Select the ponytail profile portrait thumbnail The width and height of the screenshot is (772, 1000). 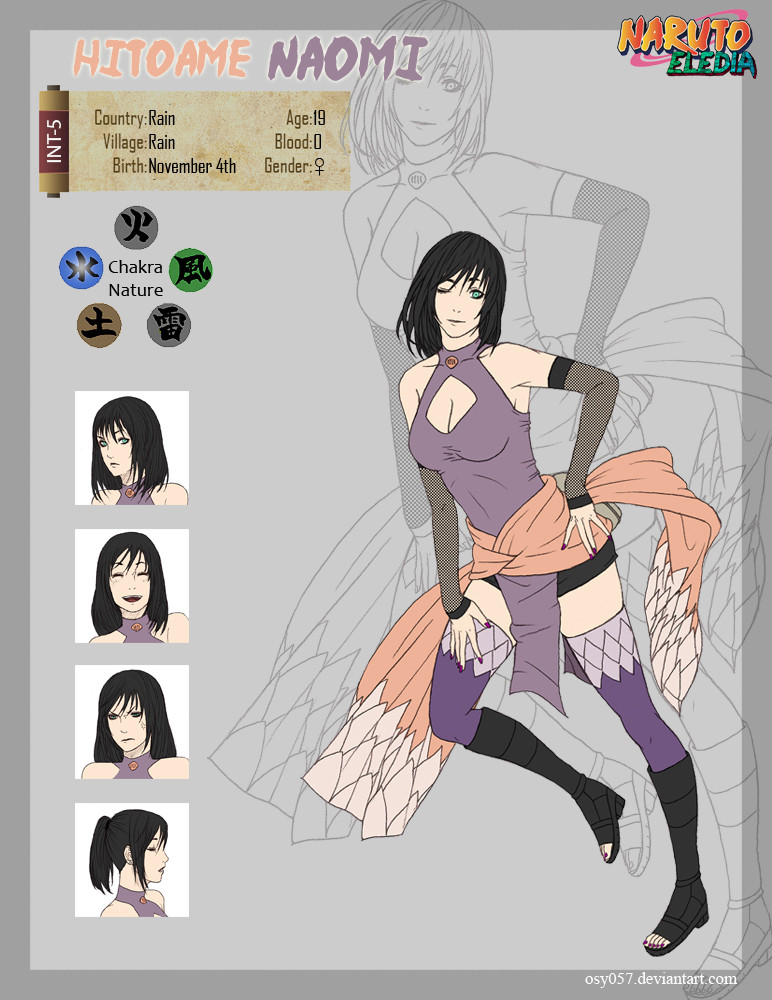[131, 860]
